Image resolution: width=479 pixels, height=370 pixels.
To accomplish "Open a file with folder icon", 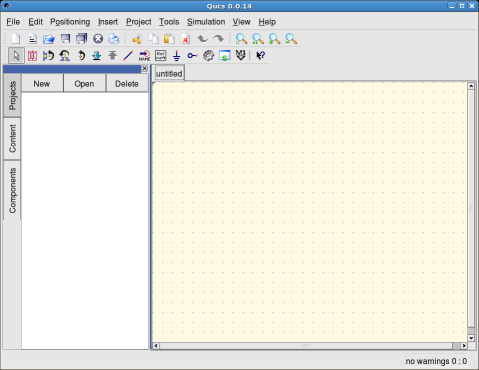I will [49, 39].
